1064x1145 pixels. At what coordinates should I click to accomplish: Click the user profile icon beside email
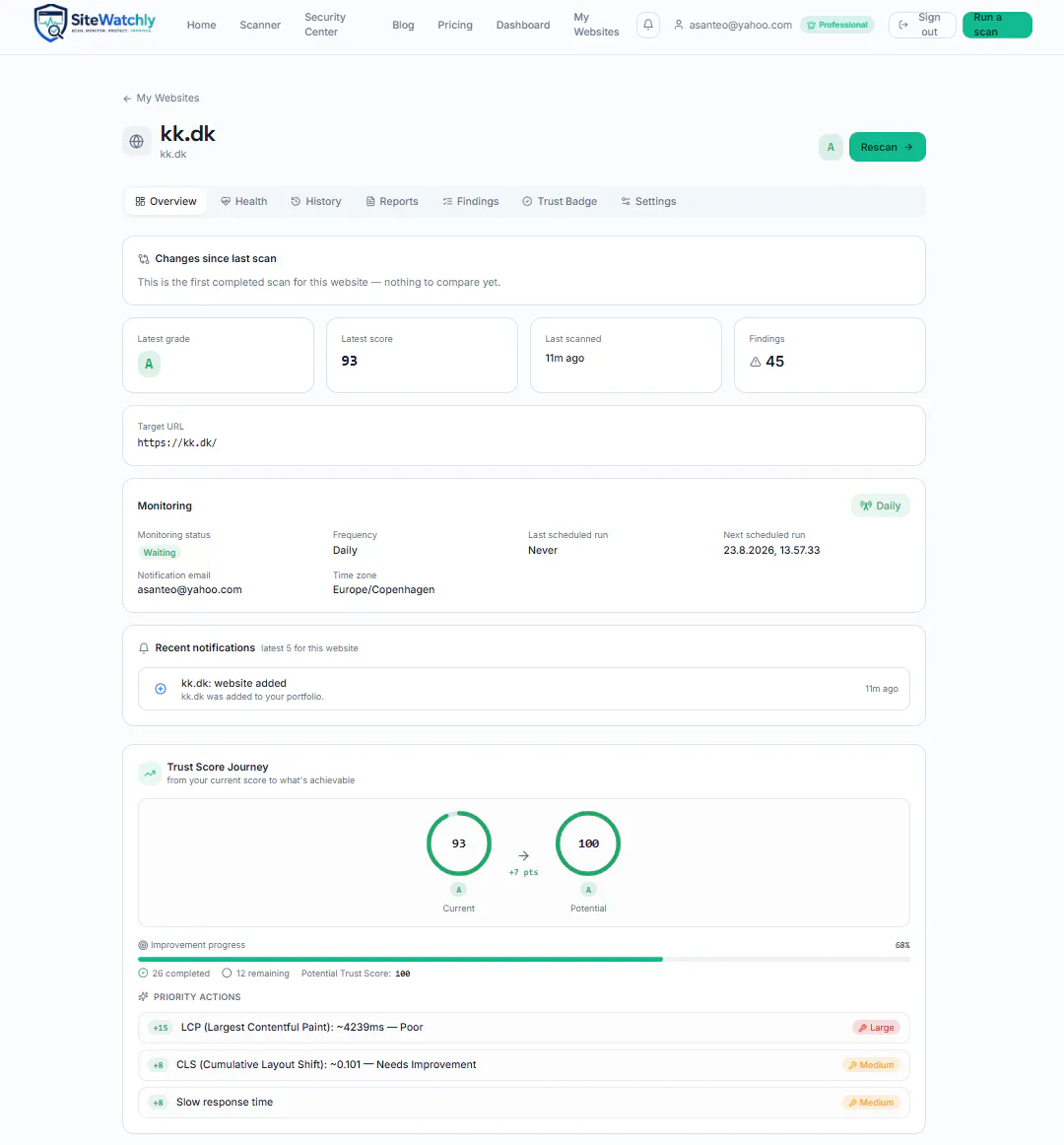[679, 25]
